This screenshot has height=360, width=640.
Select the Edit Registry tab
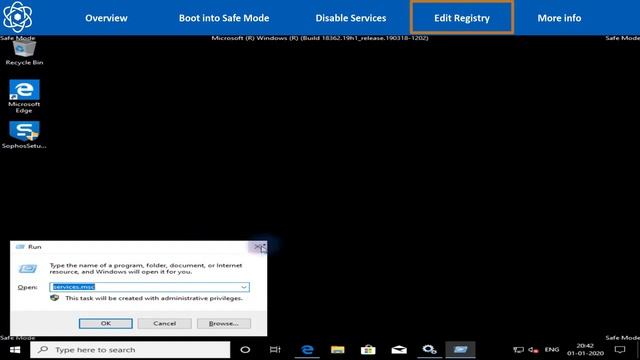tap(462, 18)
